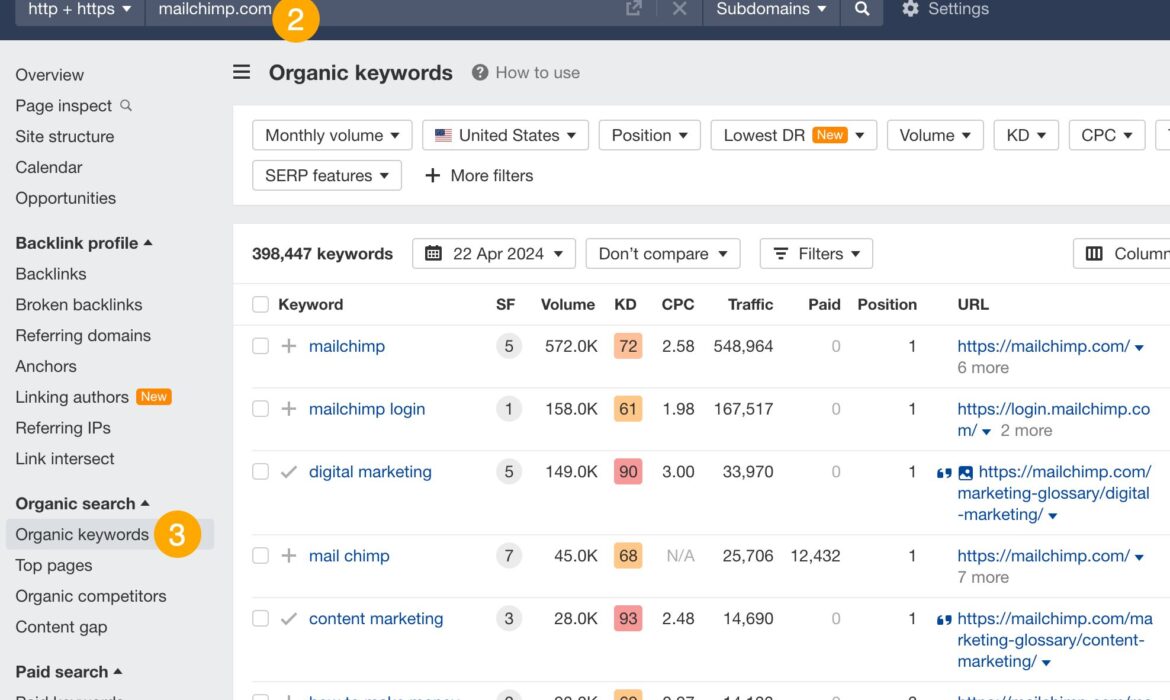Open SERP features count 1 for mailchimp login
1170x700 pixels.
(x=509, y=408)
